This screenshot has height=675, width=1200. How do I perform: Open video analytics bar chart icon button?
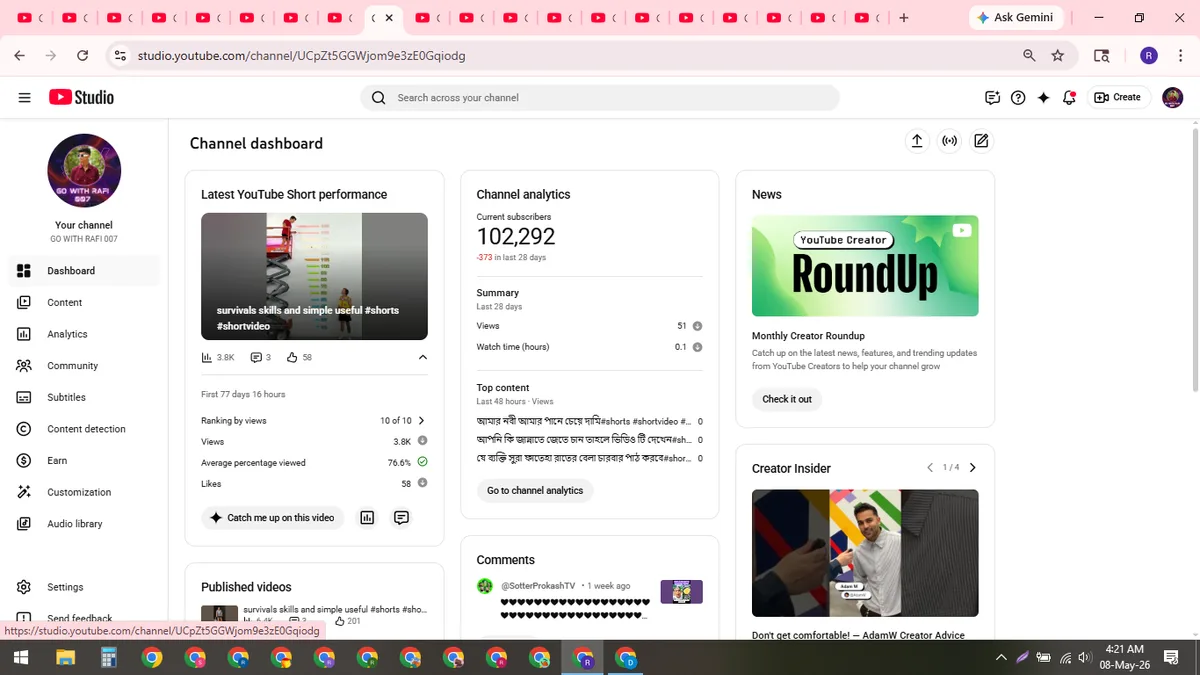pyautogui.click(x=367, y=518)
